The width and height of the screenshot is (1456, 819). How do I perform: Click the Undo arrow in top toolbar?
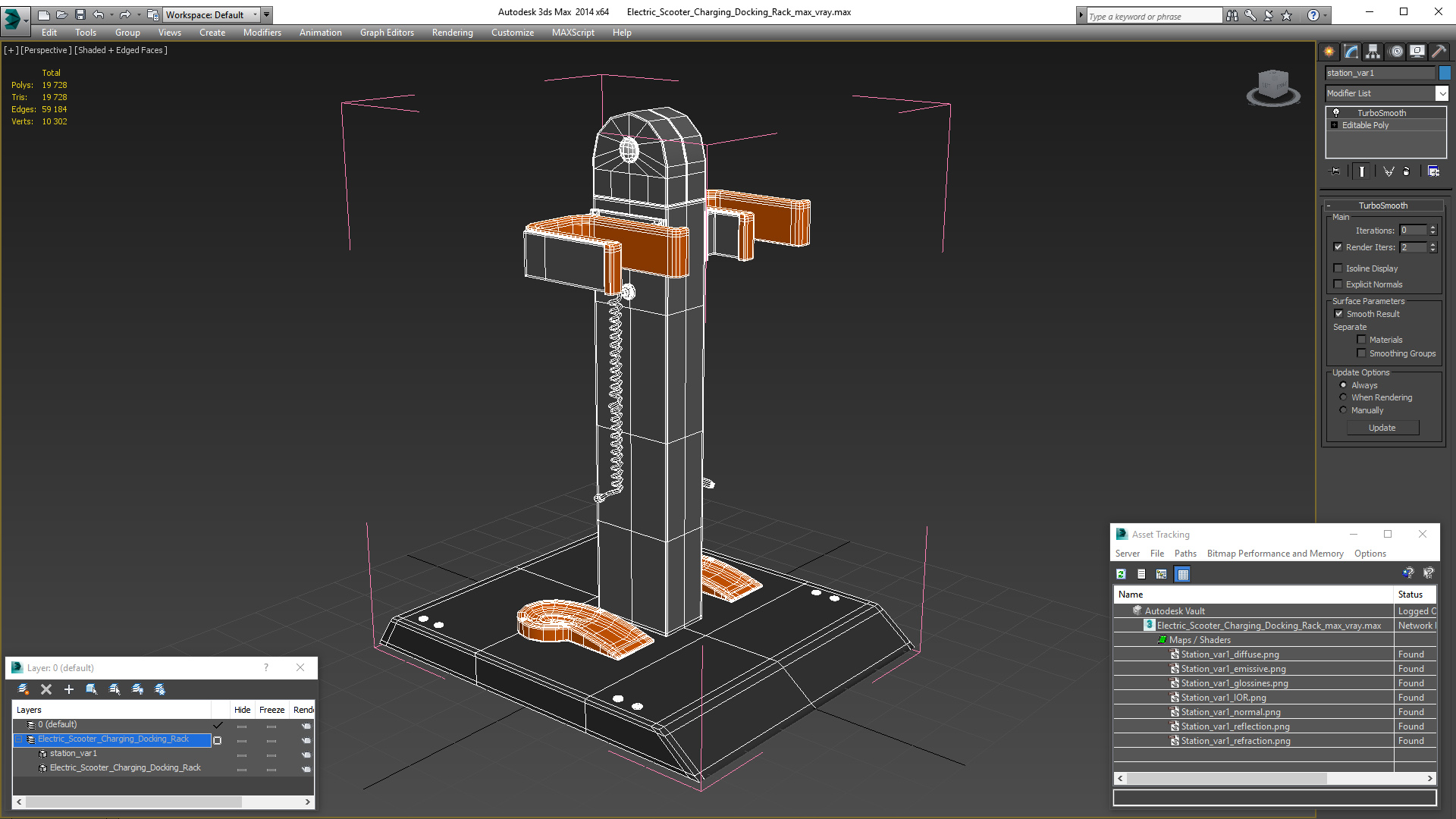click(99, 14)
